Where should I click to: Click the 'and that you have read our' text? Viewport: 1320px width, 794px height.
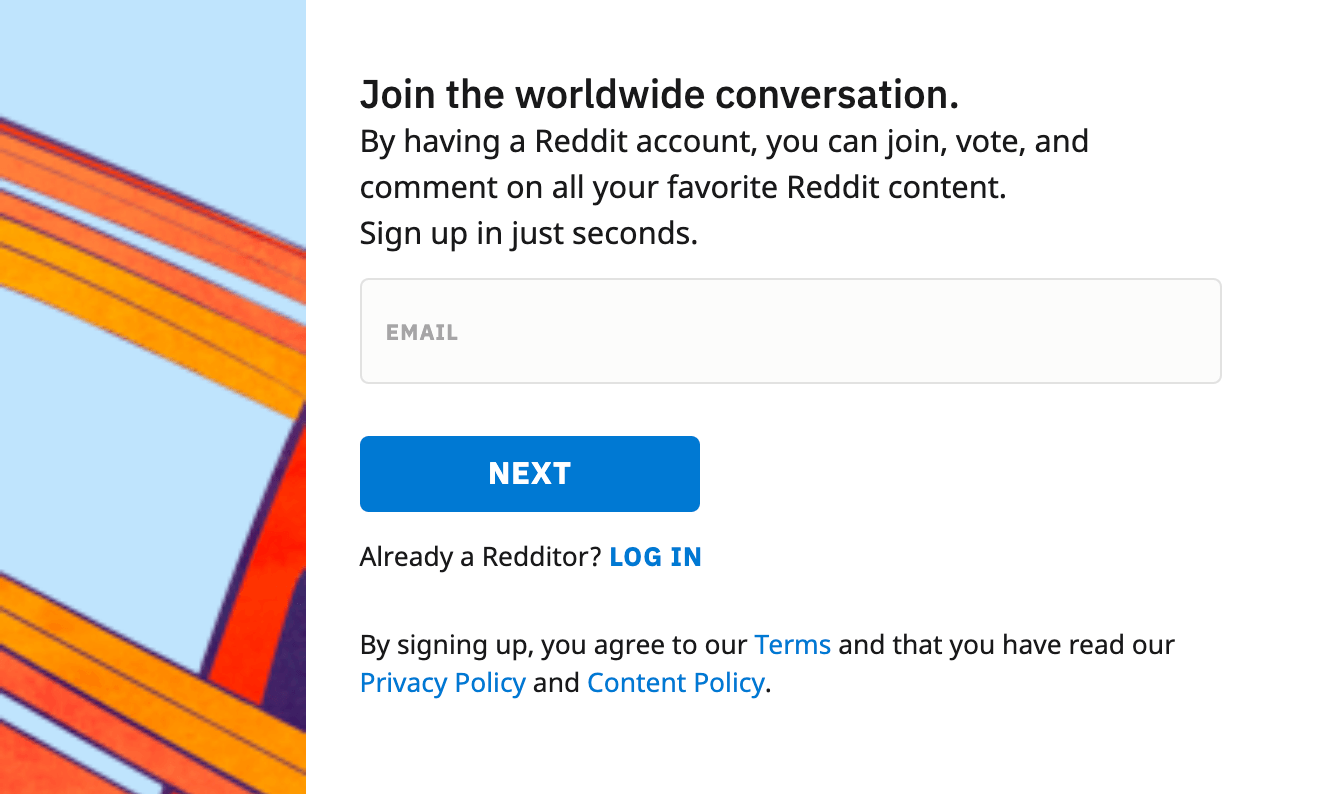click(x=1006, y=645)
